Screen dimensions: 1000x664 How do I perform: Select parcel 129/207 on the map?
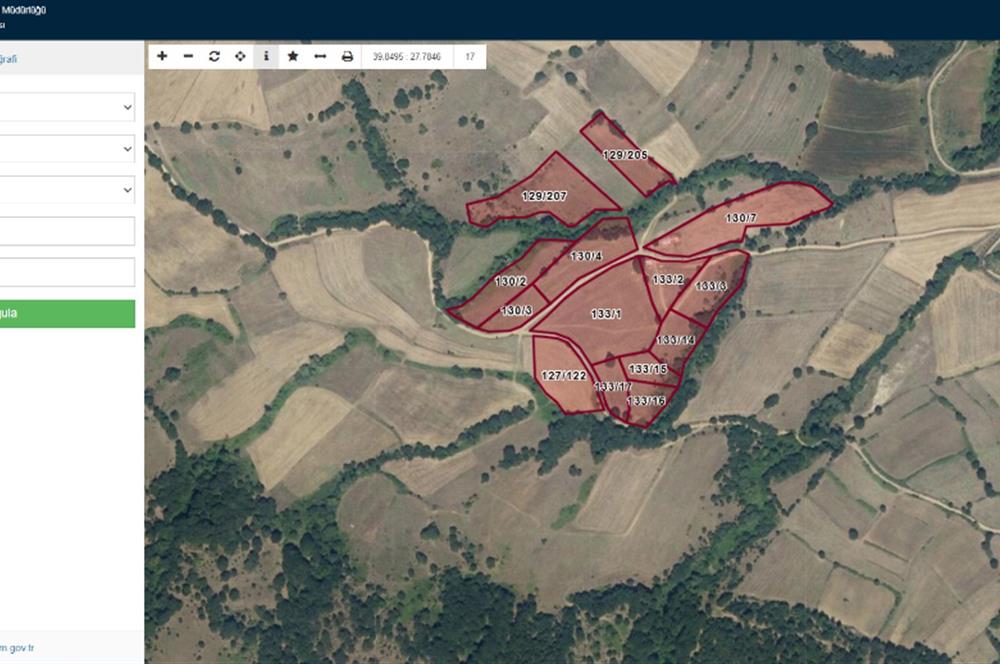click(543, 196)
